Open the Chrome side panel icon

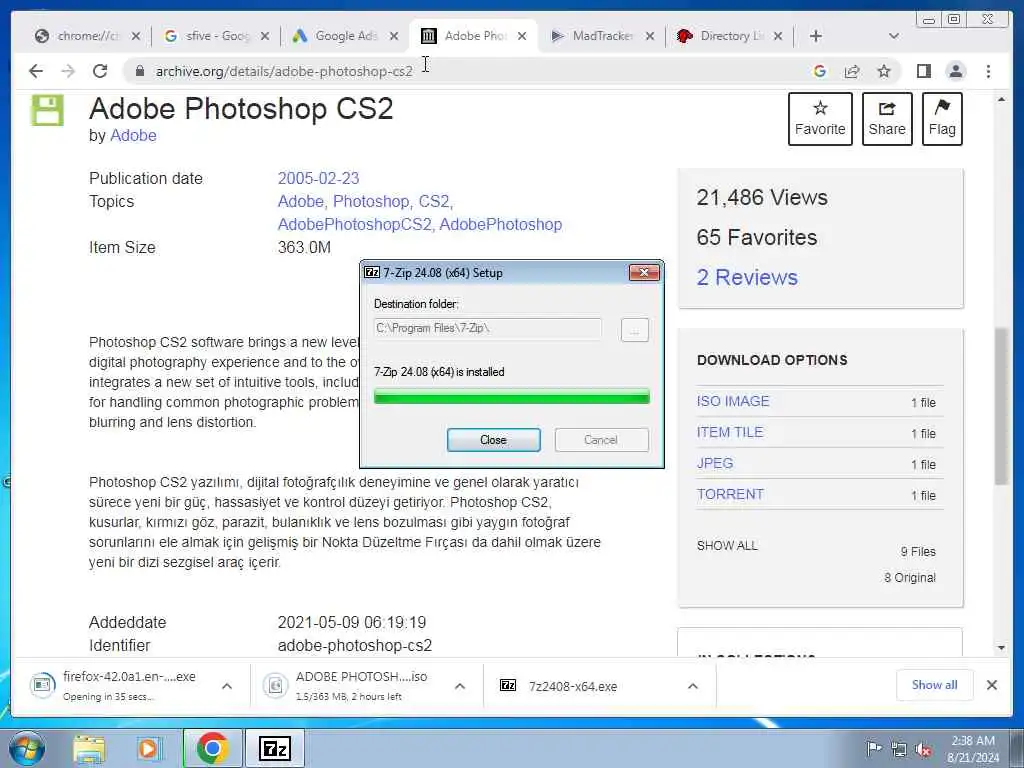[923, 71]
